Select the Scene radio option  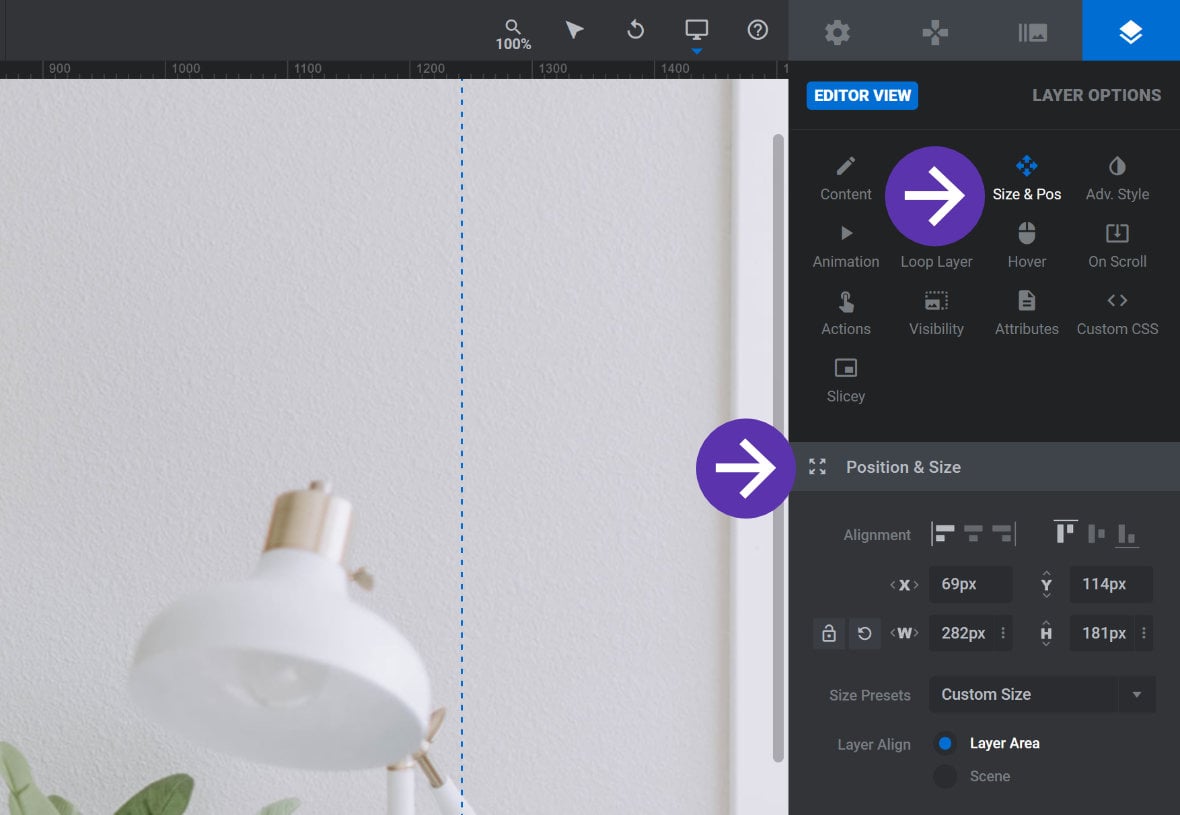click(x=945, y=776)
